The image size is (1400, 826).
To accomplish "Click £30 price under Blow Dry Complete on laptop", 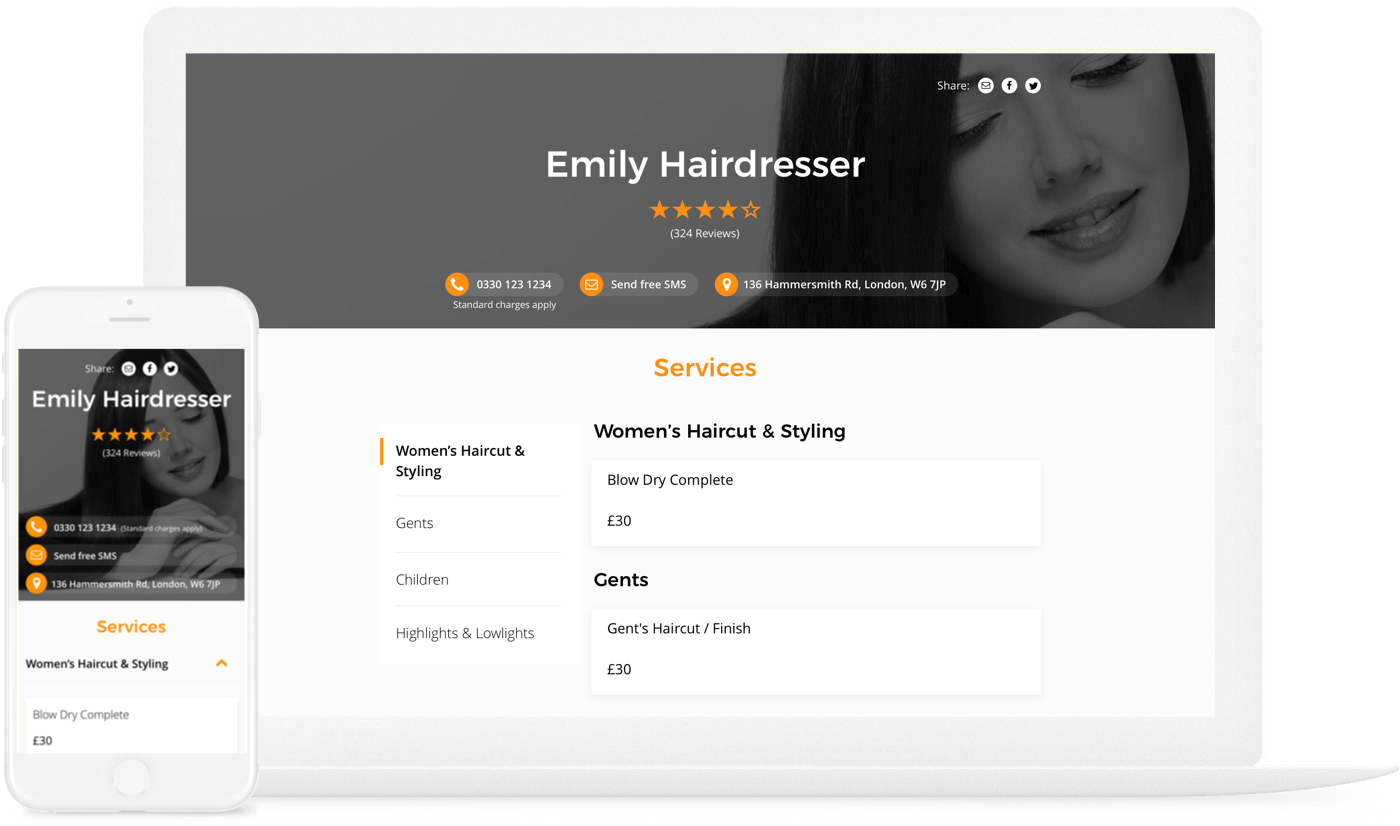I will pos(619,521).
